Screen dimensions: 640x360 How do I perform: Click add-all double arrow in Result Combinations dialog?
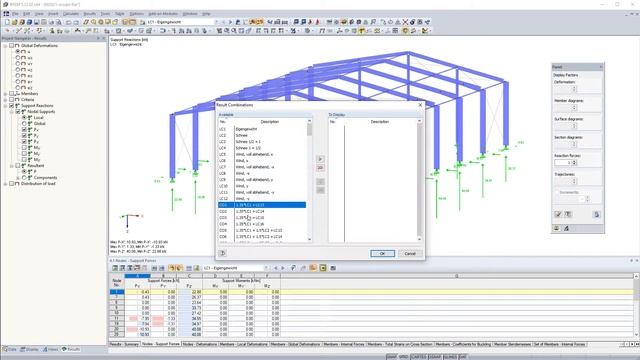[320, 168]
